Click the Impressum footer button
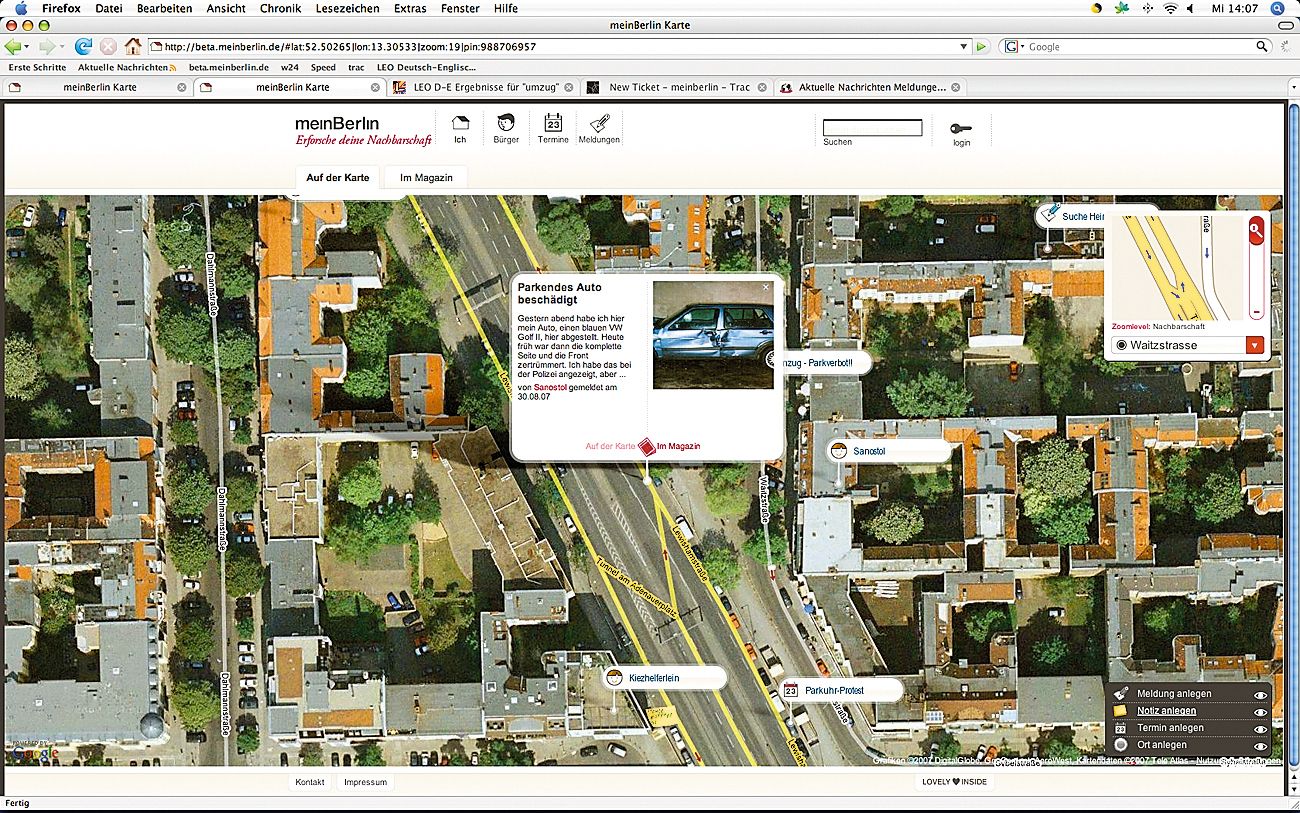Image resolution: width=1300 pixels, height=813 pixels. [365, 782]
